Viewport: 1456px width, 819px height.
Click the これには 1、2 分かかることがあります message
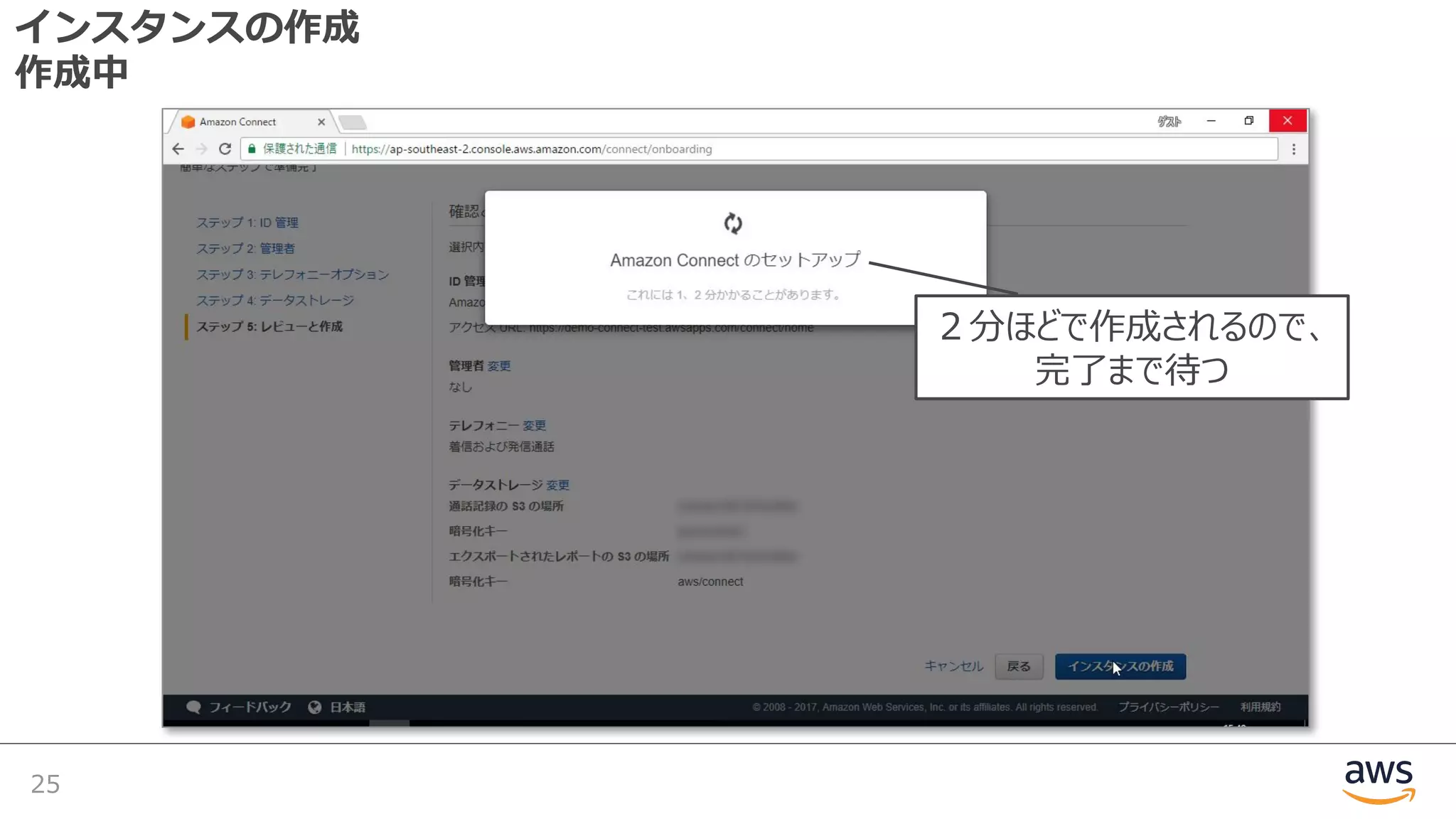click(734, 294)
